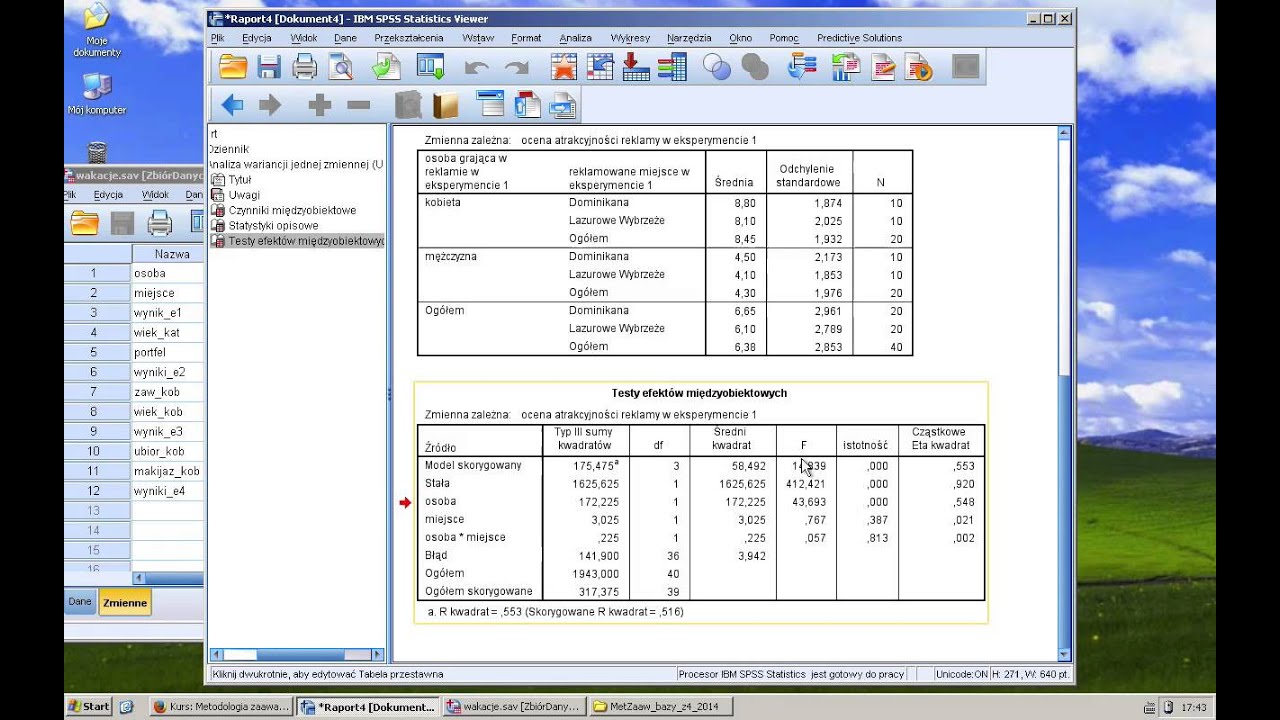Switch to wakacje.sav taskbar button
Viewport: 1280px width, 720px height.
click(x=514, y=706)
